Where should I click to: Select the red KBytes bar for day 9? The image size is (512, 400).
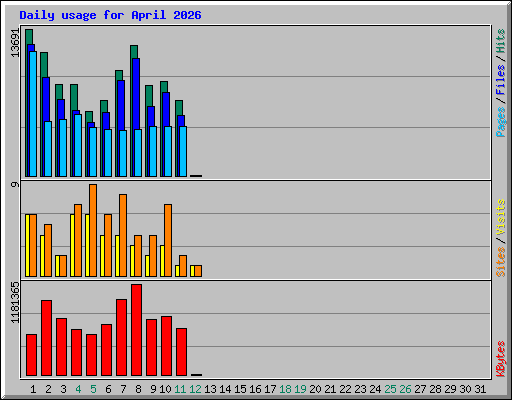point(151,348)
